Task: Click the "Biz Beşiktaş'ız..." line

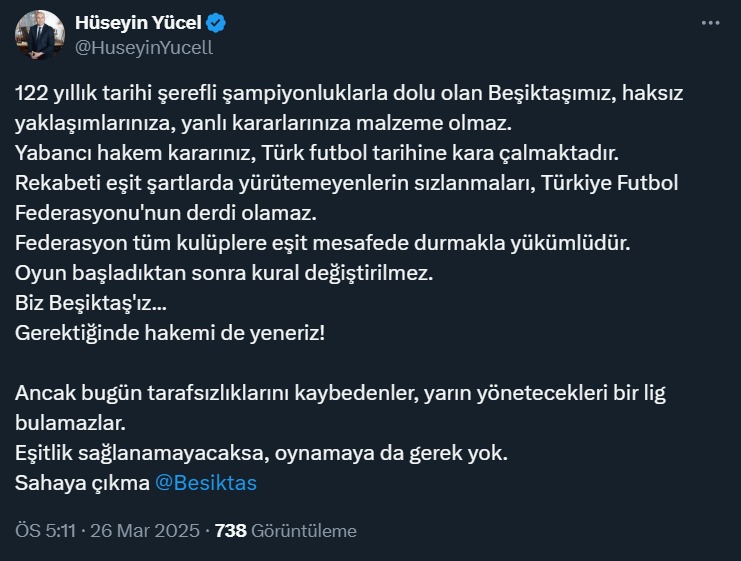Action: (84, 303)
